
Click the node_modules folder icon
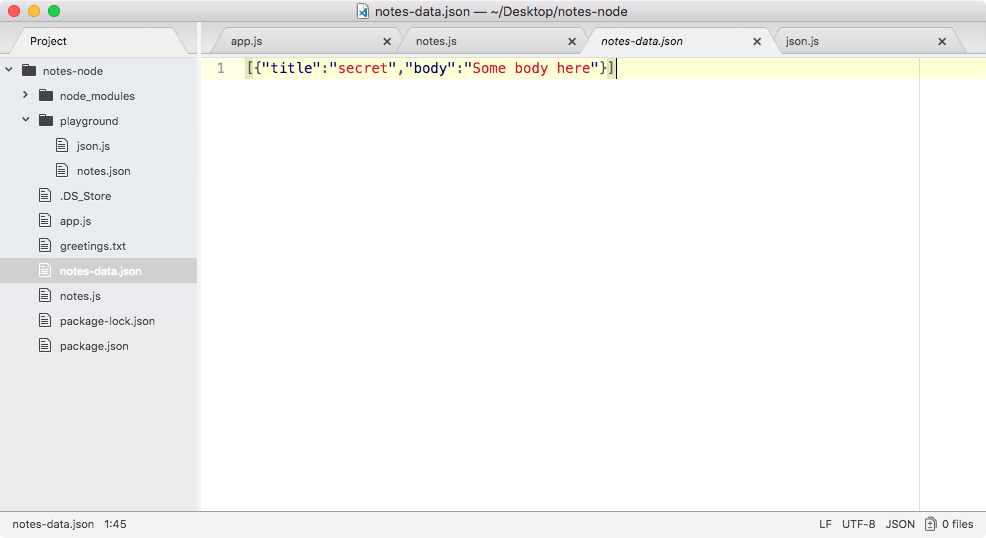pos(46,95)
